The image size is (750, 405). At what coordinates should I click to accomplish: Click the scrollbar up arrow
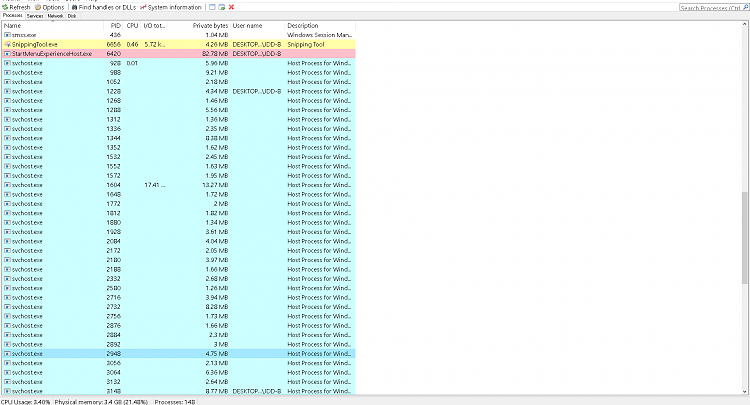pyautogui.click(x=745, y=25)
